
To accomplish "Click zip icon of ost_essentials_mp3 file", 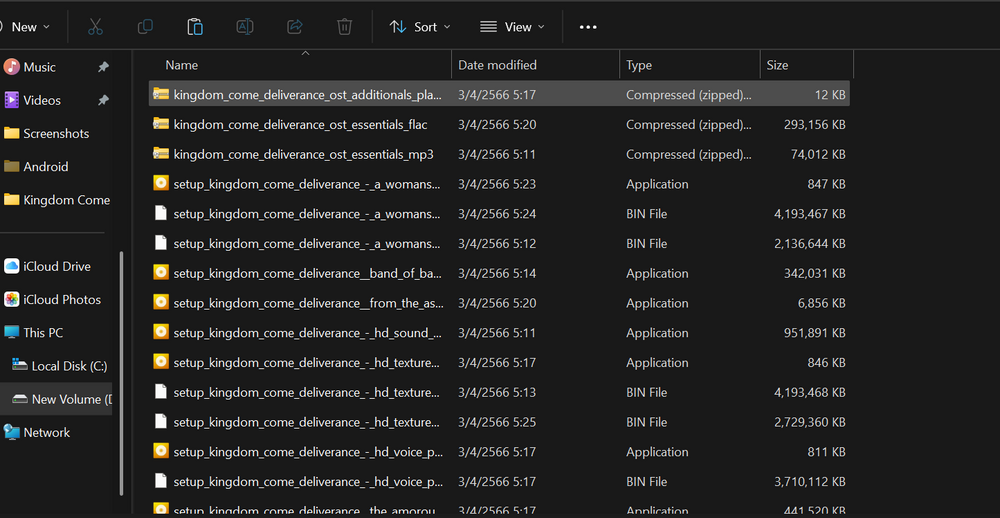I will pos(161,154).
